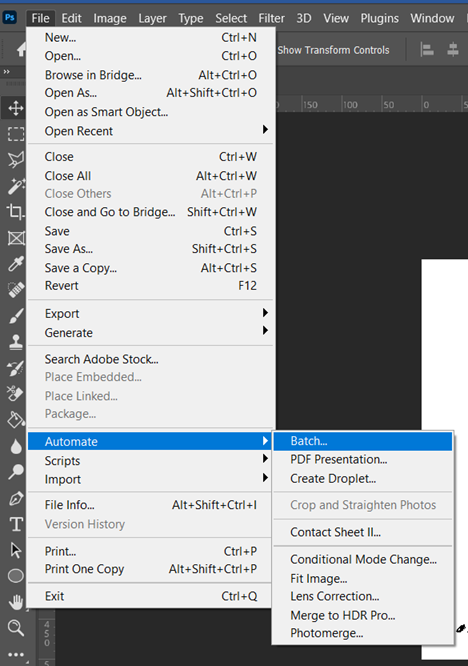Click the align left edges icon

[x=427, y=50]
